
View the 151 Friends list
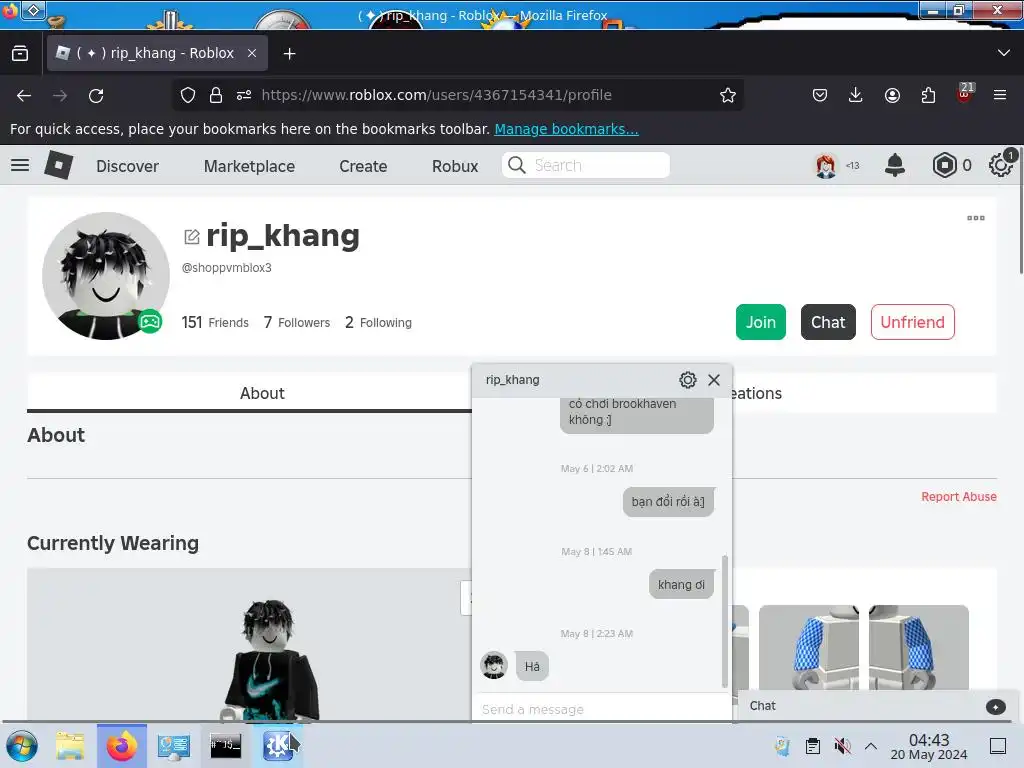click(x=215, y=323)
